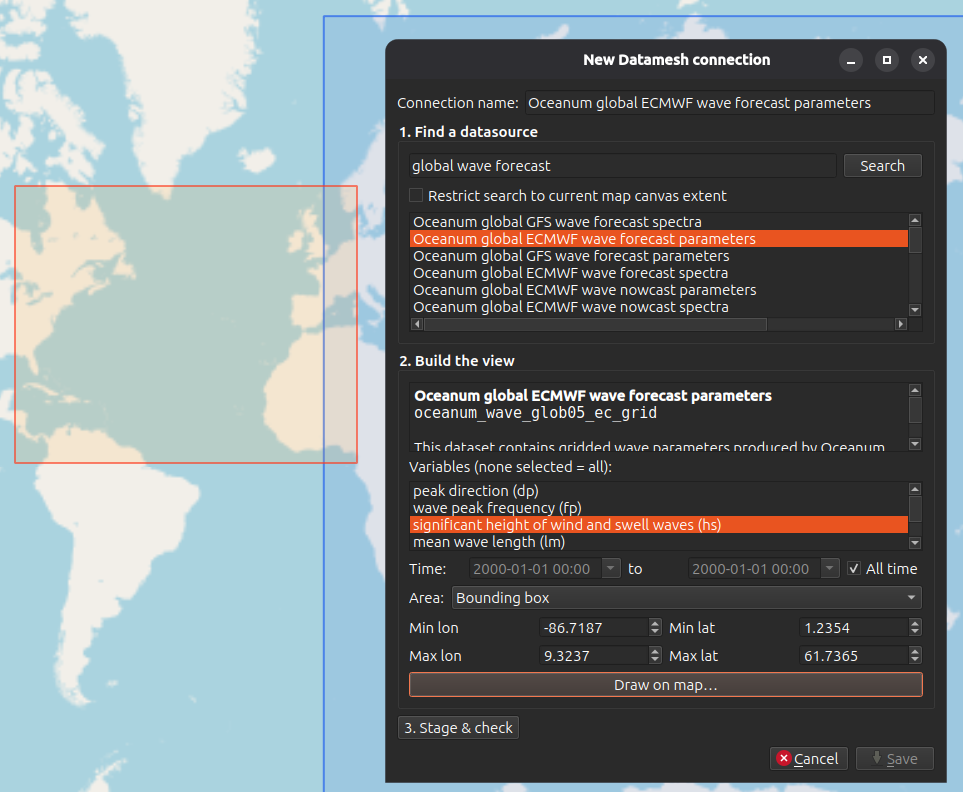This screenshot has width=963, height=792.
Task: Click the variables list vertical scrollbar thumb
Action: [915, 509]
